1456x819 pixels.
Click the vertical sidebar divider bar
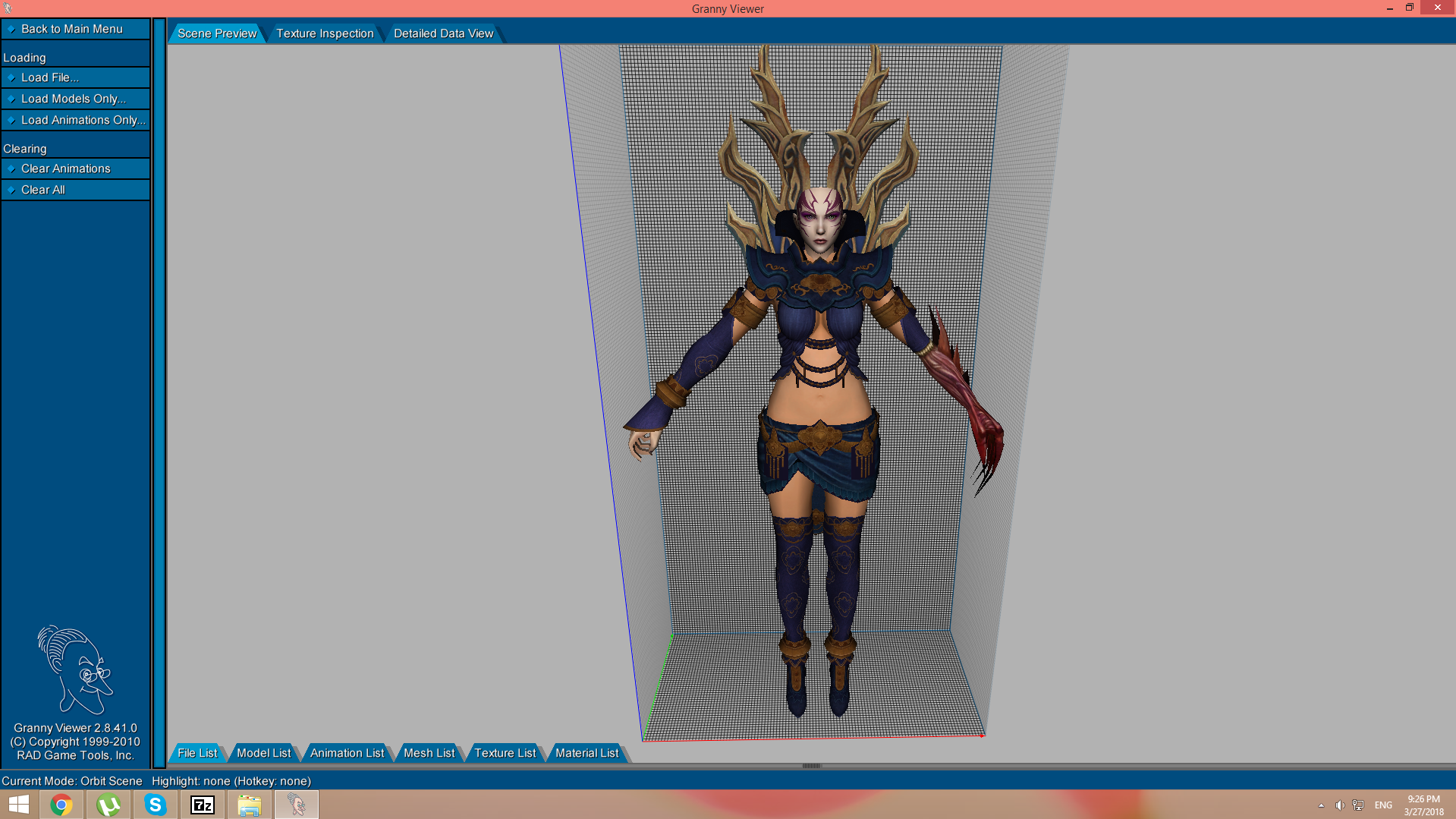pos(159,393)
